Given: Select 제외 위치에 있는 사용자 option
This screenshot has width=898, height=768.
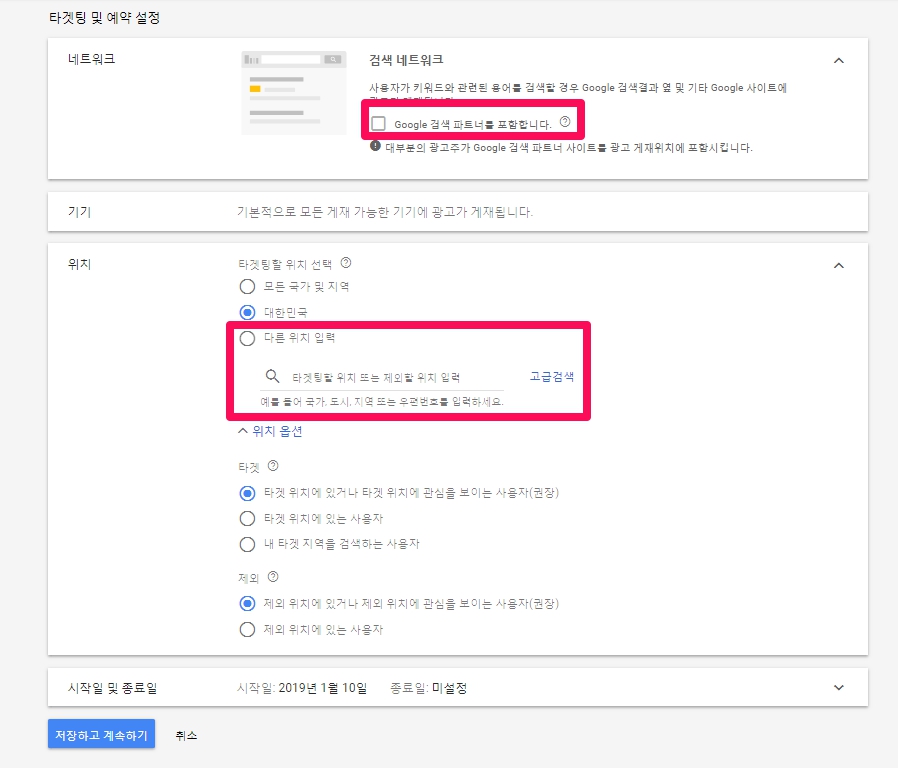Looking at the screenshot, I should click(x=247, y=630).
